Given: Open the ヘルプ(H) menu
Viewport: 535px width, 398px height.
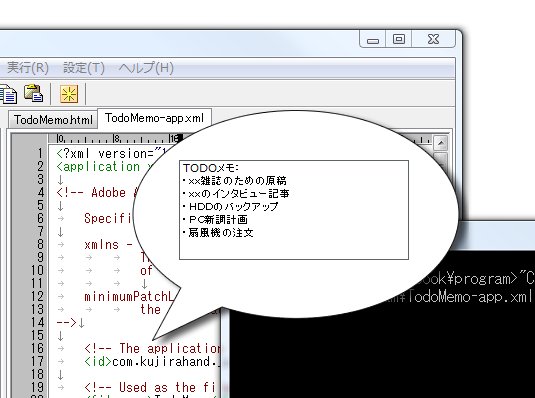Looking at the screenshot, I should tap(146, 68).
